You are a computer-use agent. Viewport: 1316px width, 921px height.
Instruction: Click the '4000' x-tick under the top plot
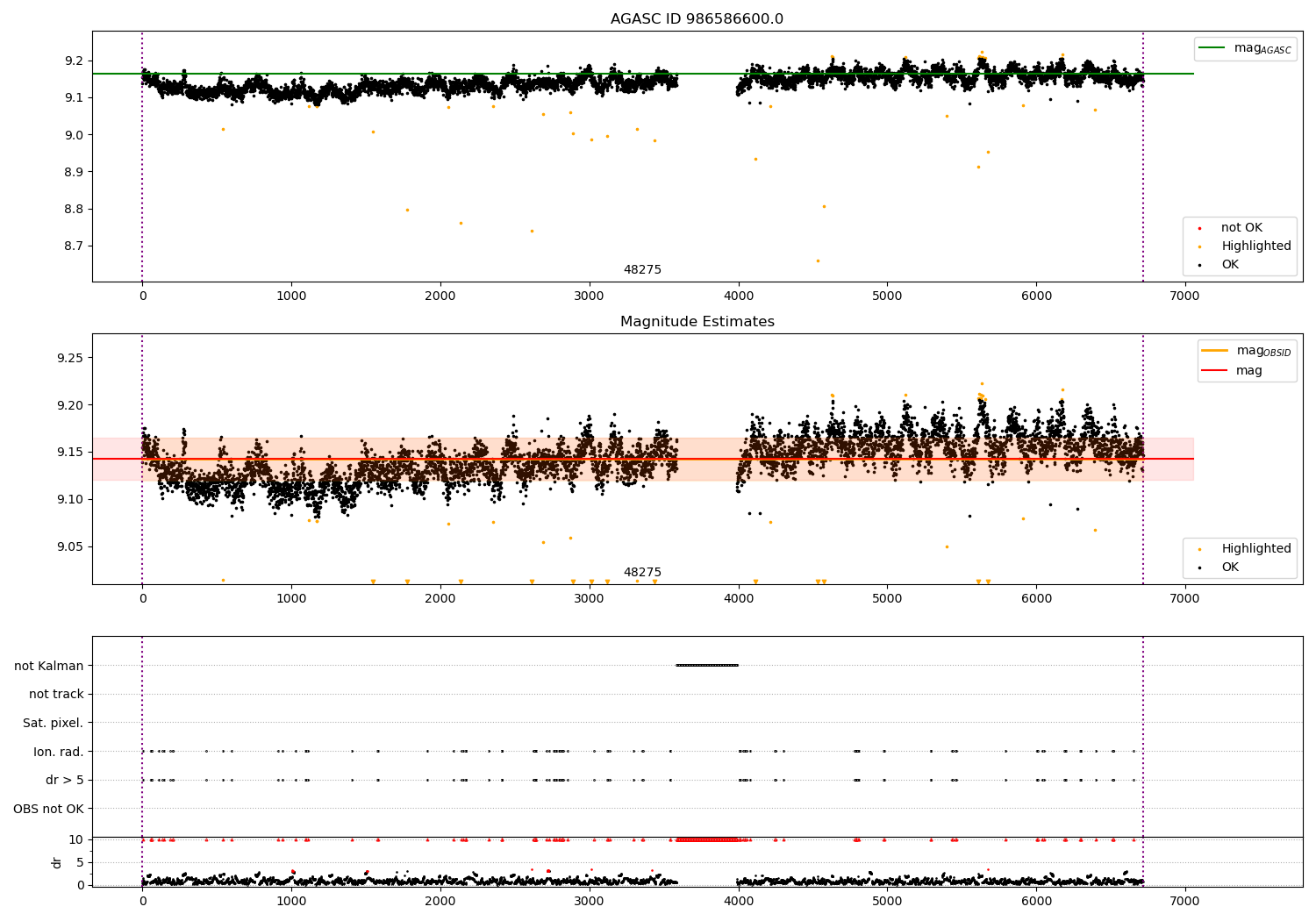pos(738,296)
